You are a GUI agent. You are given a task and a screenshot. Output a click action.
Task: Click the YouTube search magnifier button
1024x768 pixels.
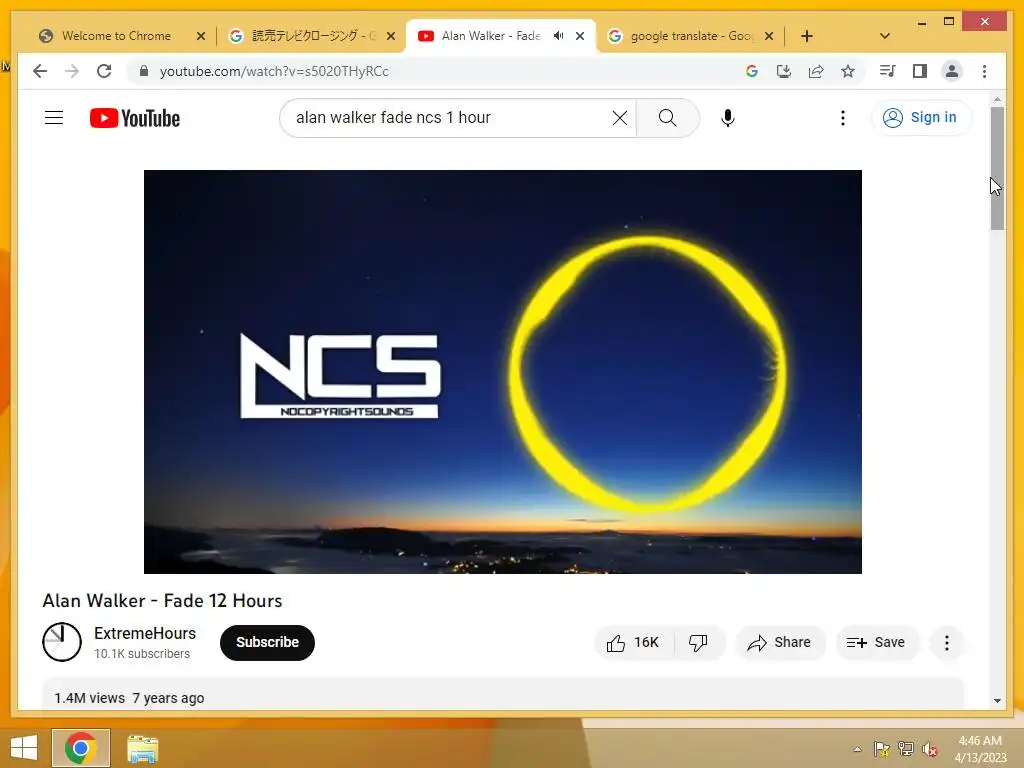(667, 118)
